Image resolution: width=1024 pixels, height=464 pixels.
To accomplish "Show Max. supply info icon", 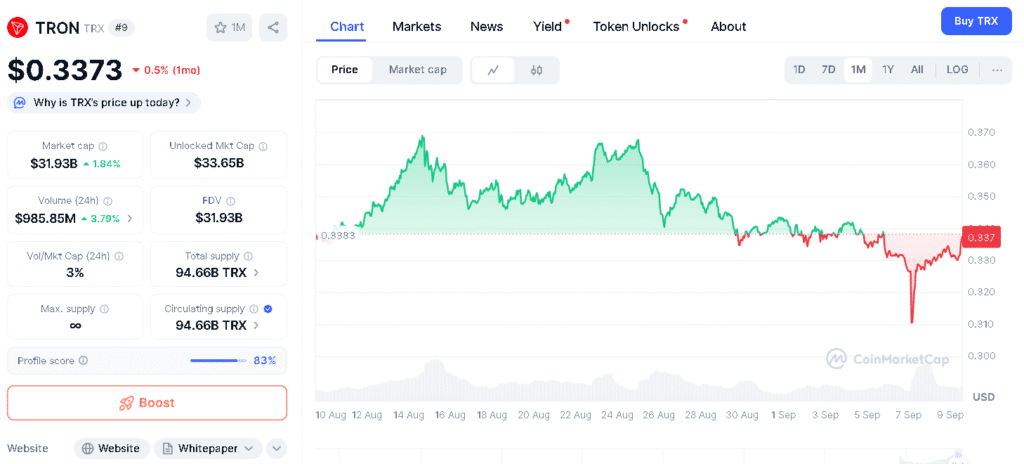I will pos(104,308).
